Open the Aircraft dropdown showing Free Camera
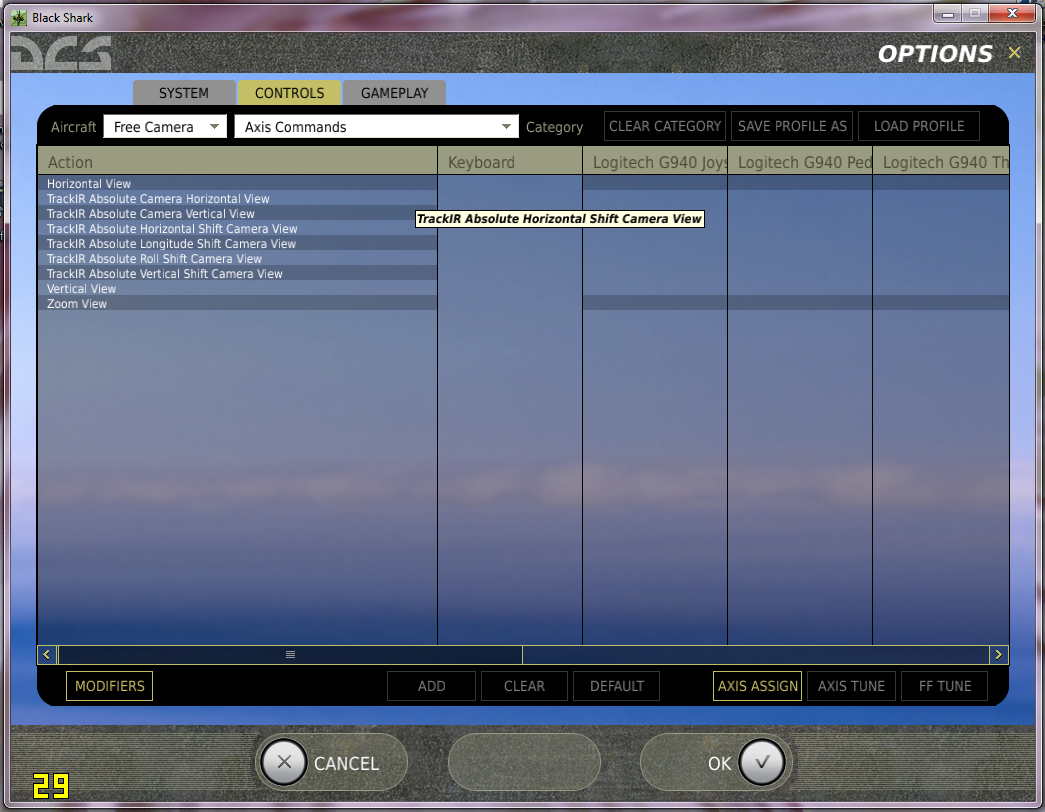Image resolution: width=1045 pixels, height=812 pixels. (x=165, y=127)
